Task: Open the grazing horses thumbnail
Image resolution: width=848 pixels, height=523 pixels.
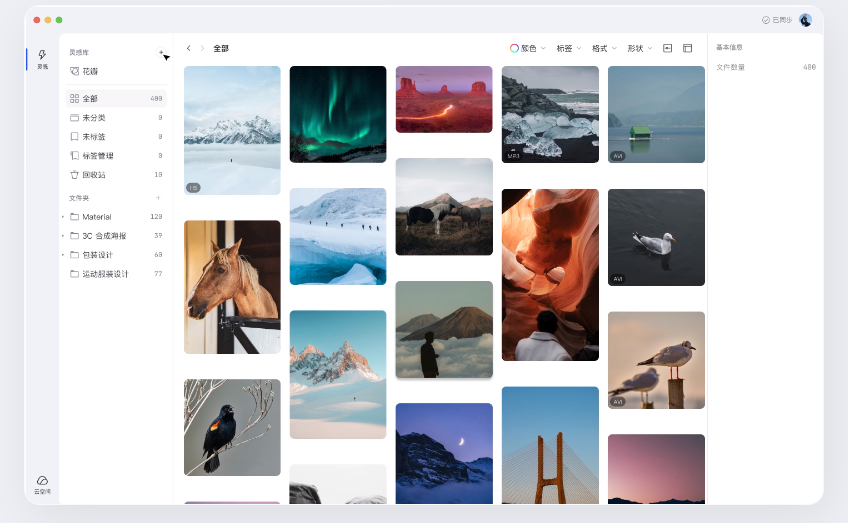Action: [x=444, y=207]
